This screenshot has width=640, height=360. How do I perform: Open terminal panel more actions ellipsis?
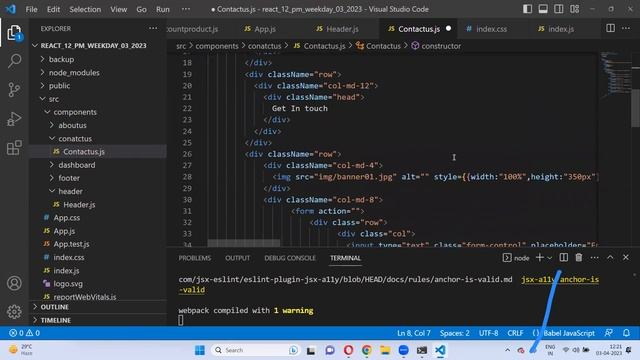(x=594, y=258)
